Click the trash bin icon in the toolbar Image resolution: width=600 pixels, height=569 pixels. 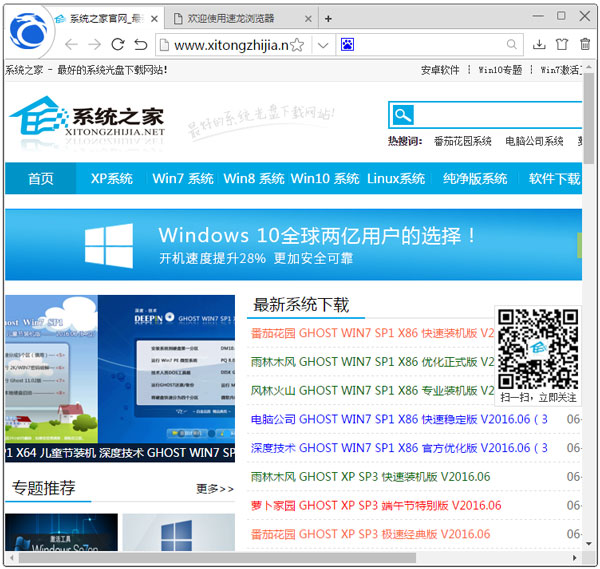tap(585, 45)
